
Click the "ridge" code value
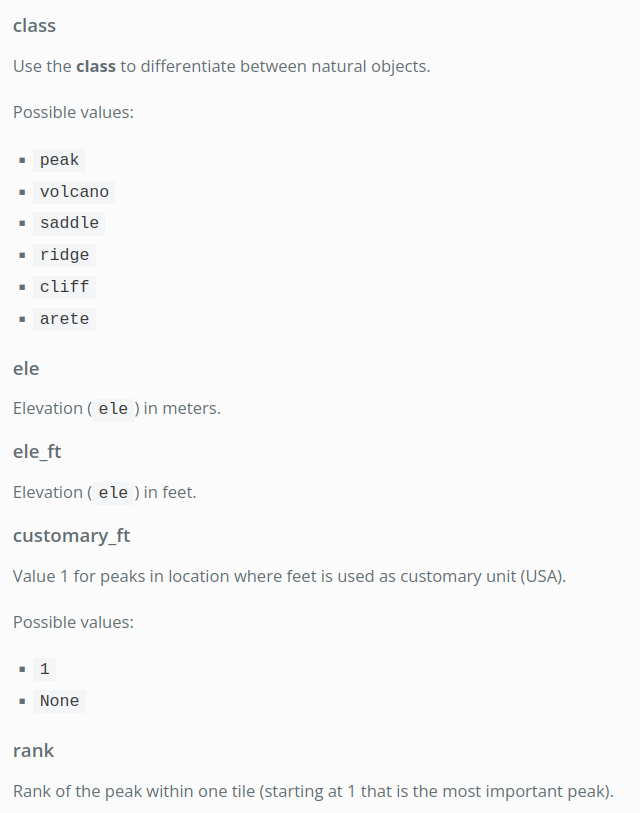tap(64, 255)
